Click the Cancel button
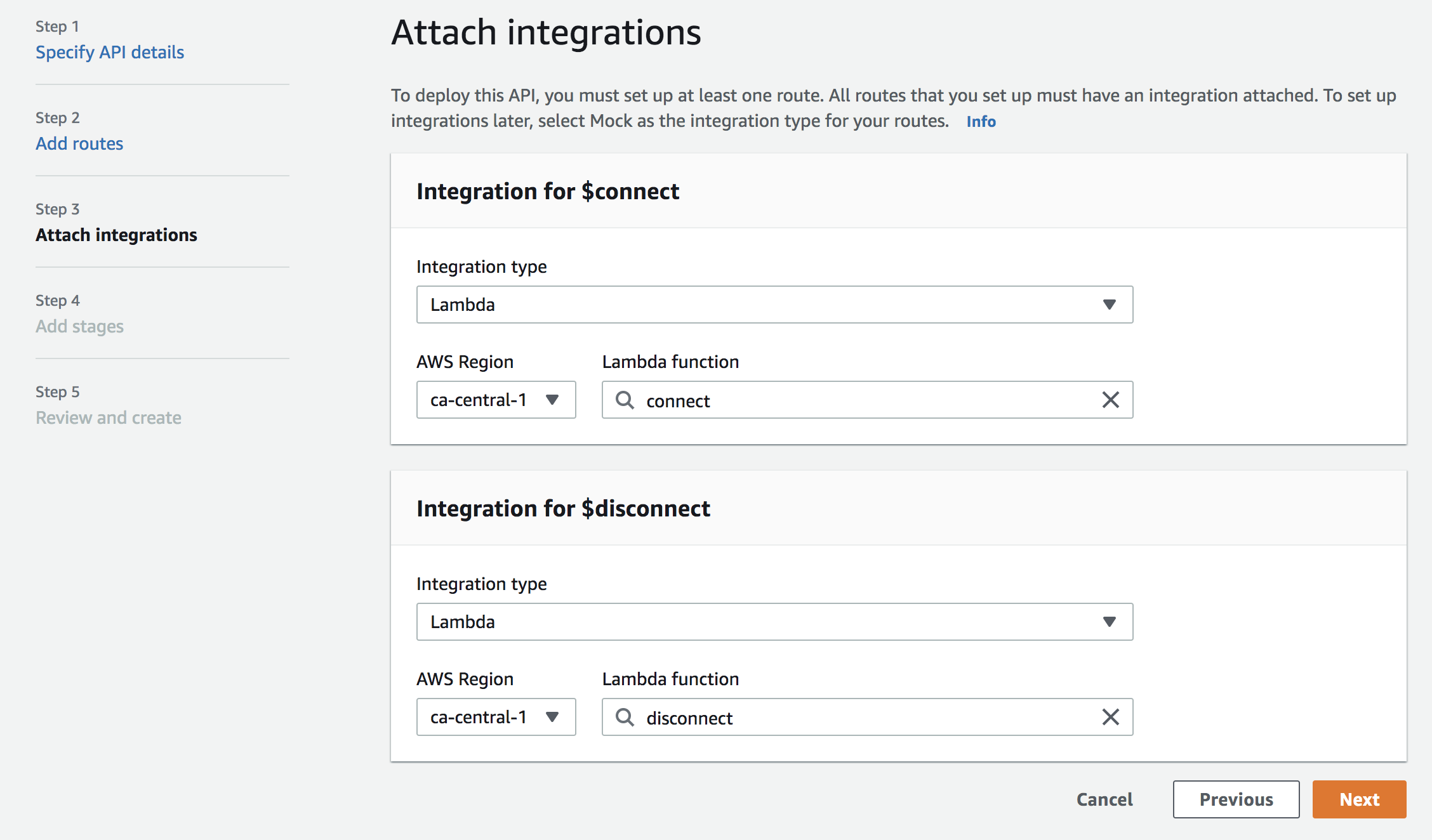 click(1104, 799)
